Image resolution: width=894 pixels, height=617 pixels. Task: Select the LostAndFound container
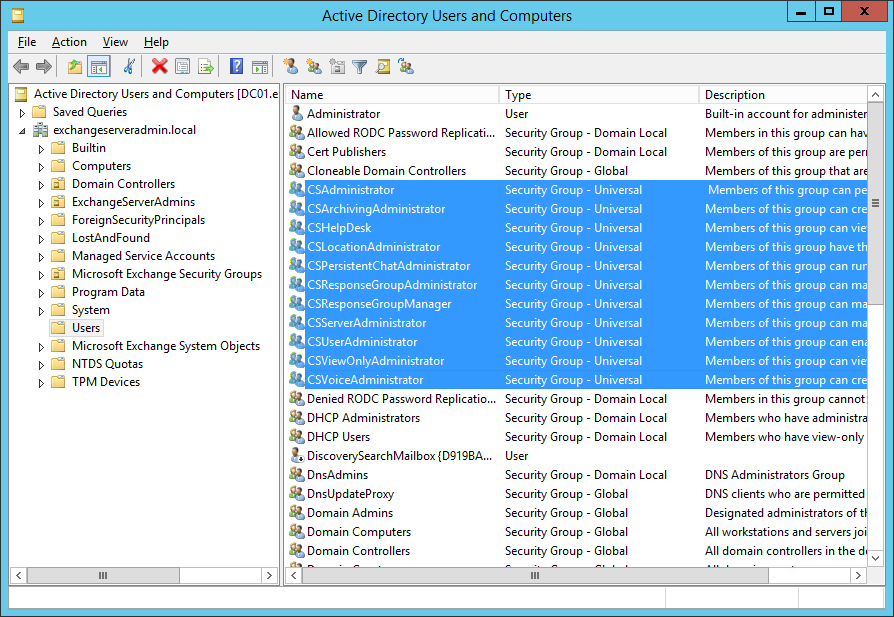click(x=111, y=238)
